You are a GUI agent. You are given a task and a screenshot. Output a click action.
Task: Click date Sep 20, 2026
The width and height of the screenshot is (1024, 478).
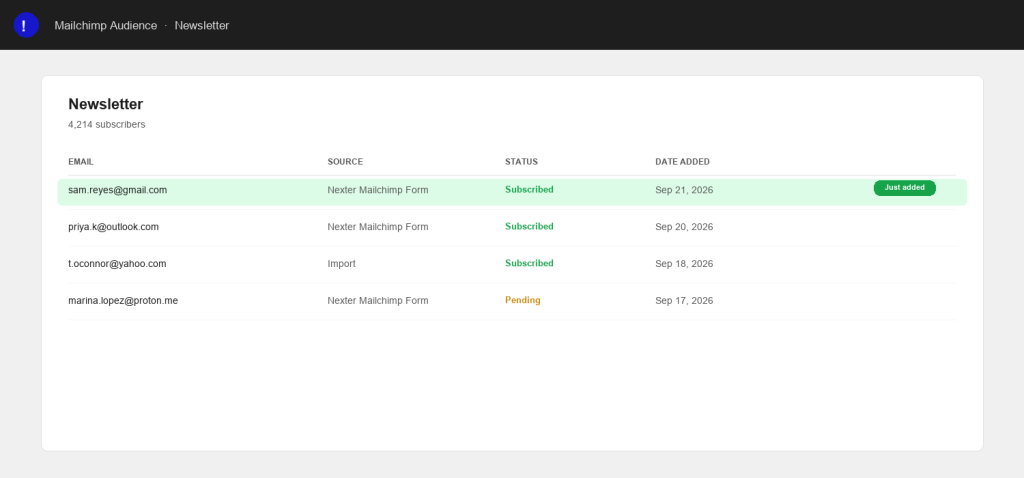click(684, 227)
